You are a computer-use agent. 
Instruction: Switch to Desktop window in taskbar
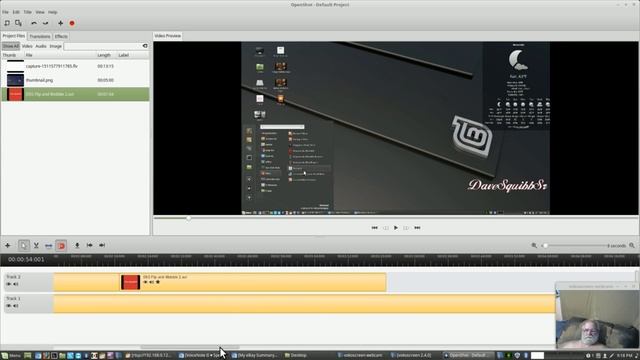296,355
